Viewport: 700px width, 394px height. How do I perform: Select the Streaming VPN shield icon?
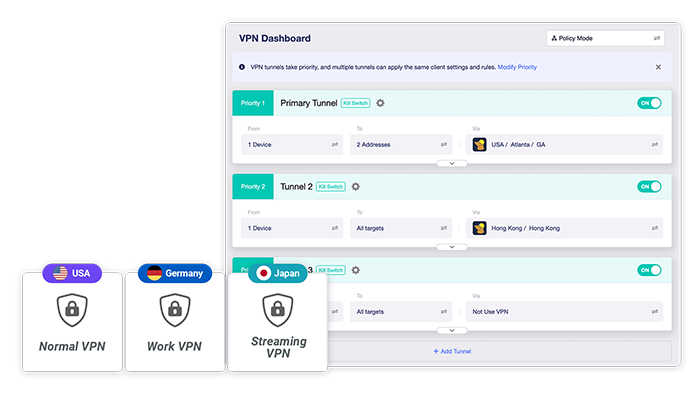pyautogui.click(x=278, y=310)
